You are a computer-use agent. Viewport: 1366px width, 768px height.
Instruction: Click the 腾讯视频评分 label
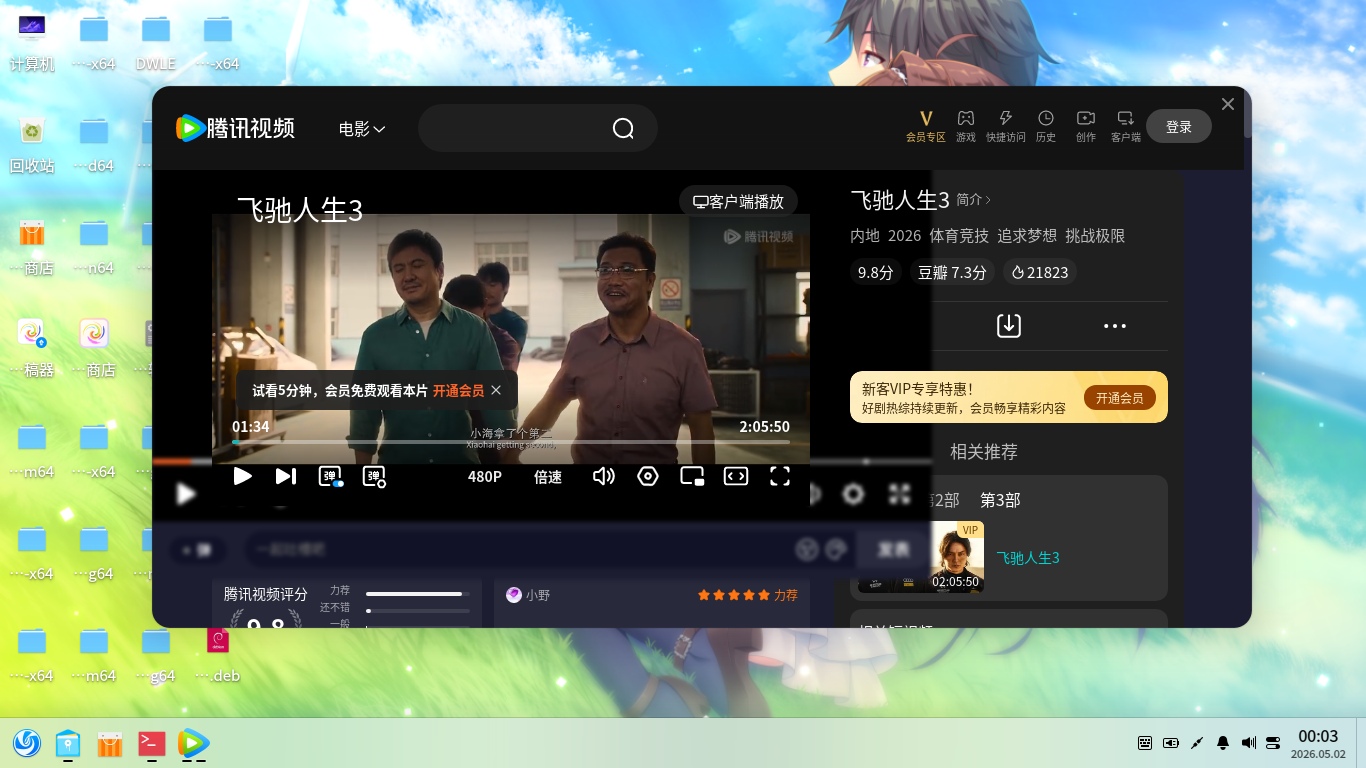tap(266, 594)
